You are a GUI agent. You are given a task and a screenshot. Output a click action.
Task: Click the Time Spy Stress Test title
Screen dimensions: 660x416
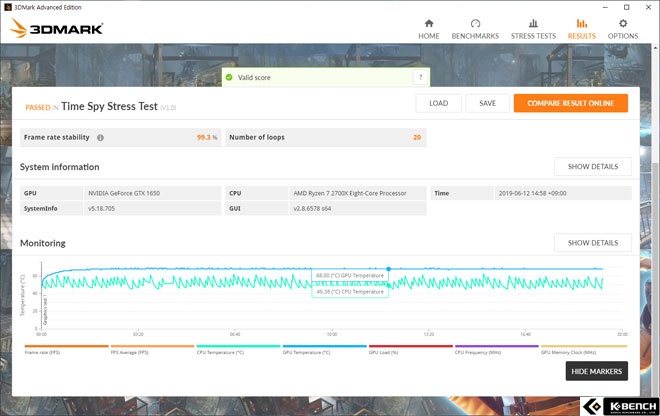pos(109,106)
